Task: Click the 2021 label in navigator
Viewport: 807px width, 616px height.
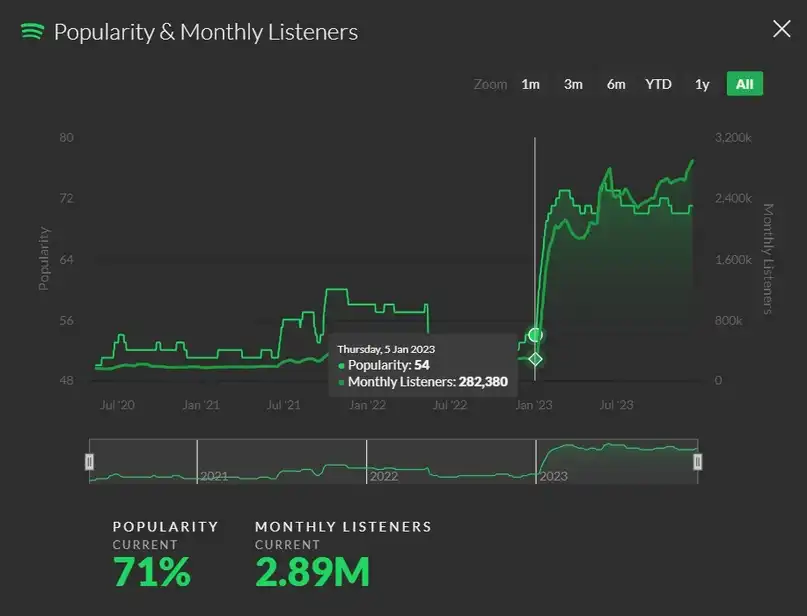Action: click(x=214, y=476)
